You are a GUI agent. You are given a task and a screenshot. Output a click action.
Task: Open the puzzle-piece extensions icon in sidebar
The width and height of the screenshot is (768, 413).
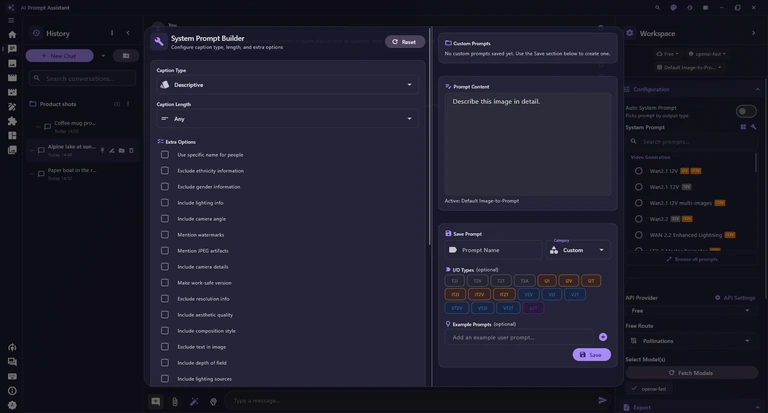coord(12,121)
